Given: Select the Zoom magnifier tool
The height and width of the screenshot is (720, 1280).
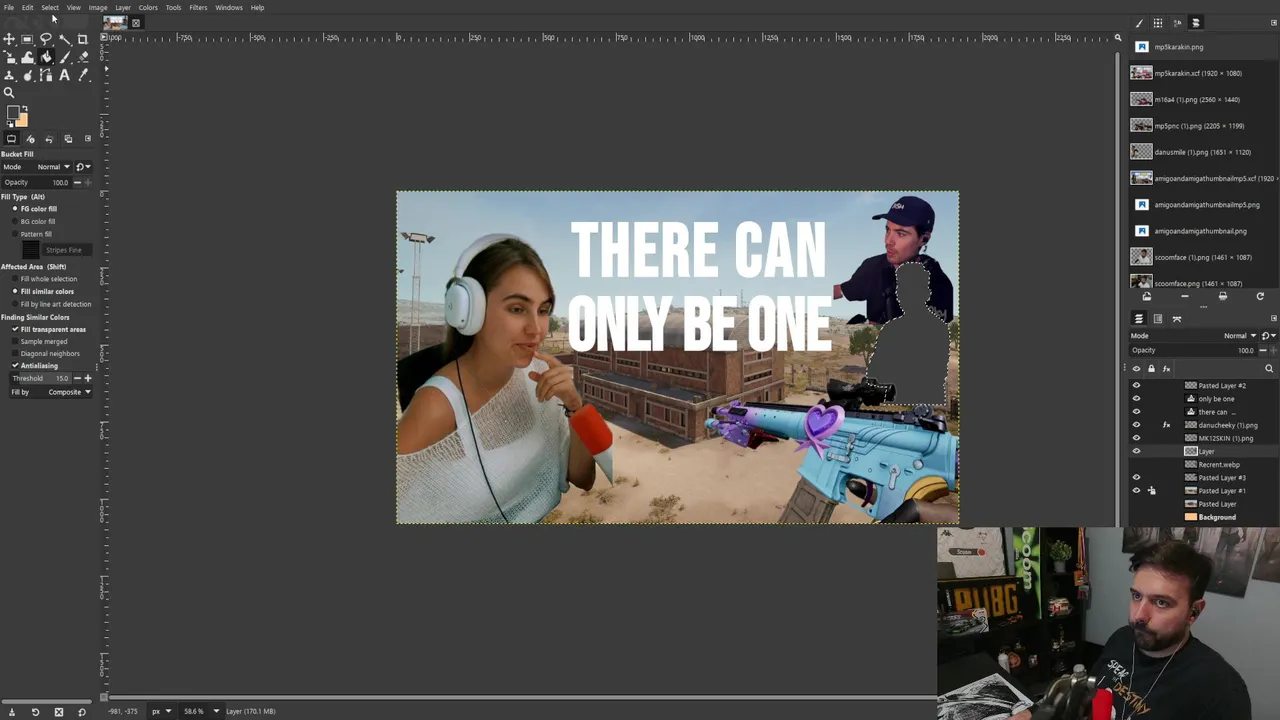Looking at the screenshot, I should tap(9, 93).
